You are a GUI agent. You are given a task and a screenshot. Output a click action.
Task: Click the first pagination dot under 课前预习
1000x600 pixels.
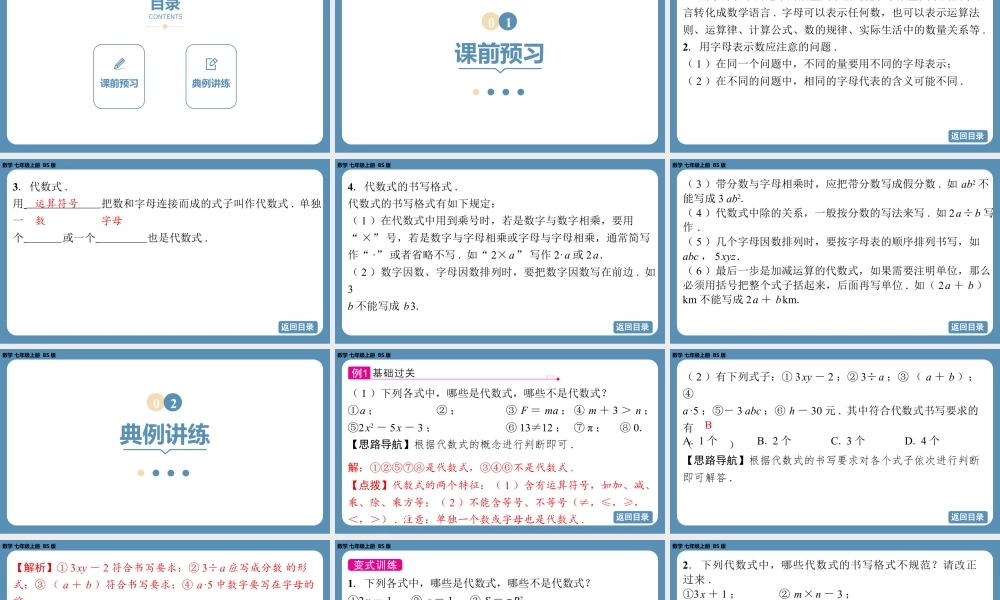click(x=478, y=90)
